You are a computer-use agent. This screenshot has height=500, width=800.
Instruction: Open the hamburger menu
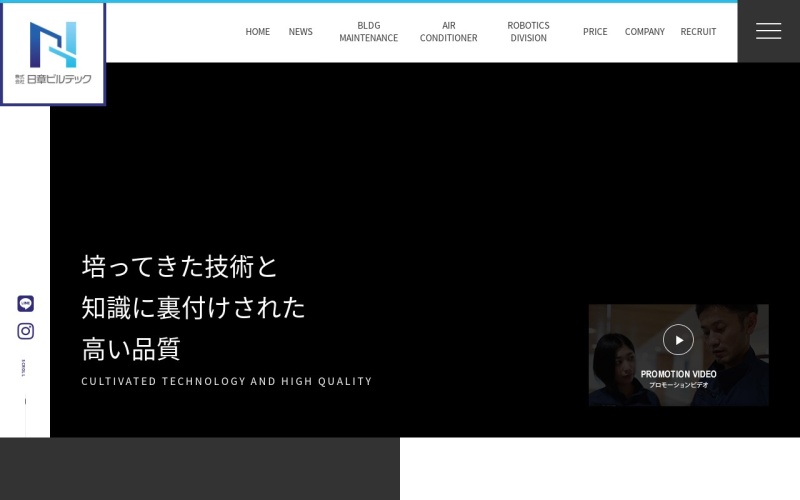coord(768,31)
